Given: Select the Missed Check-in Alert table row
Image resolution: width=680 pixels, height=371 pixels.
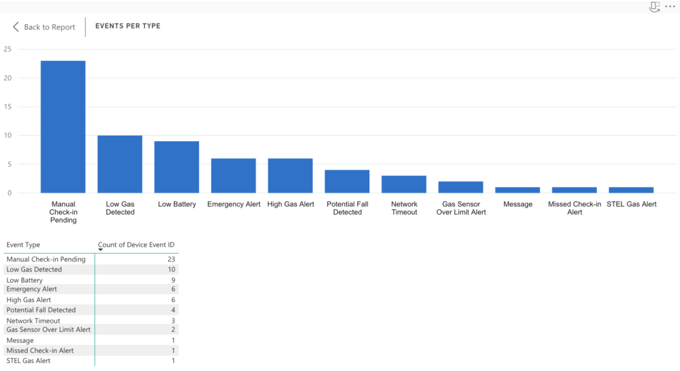Looking at the screenshot, I should pyautogui.click(x=91, y=350).
